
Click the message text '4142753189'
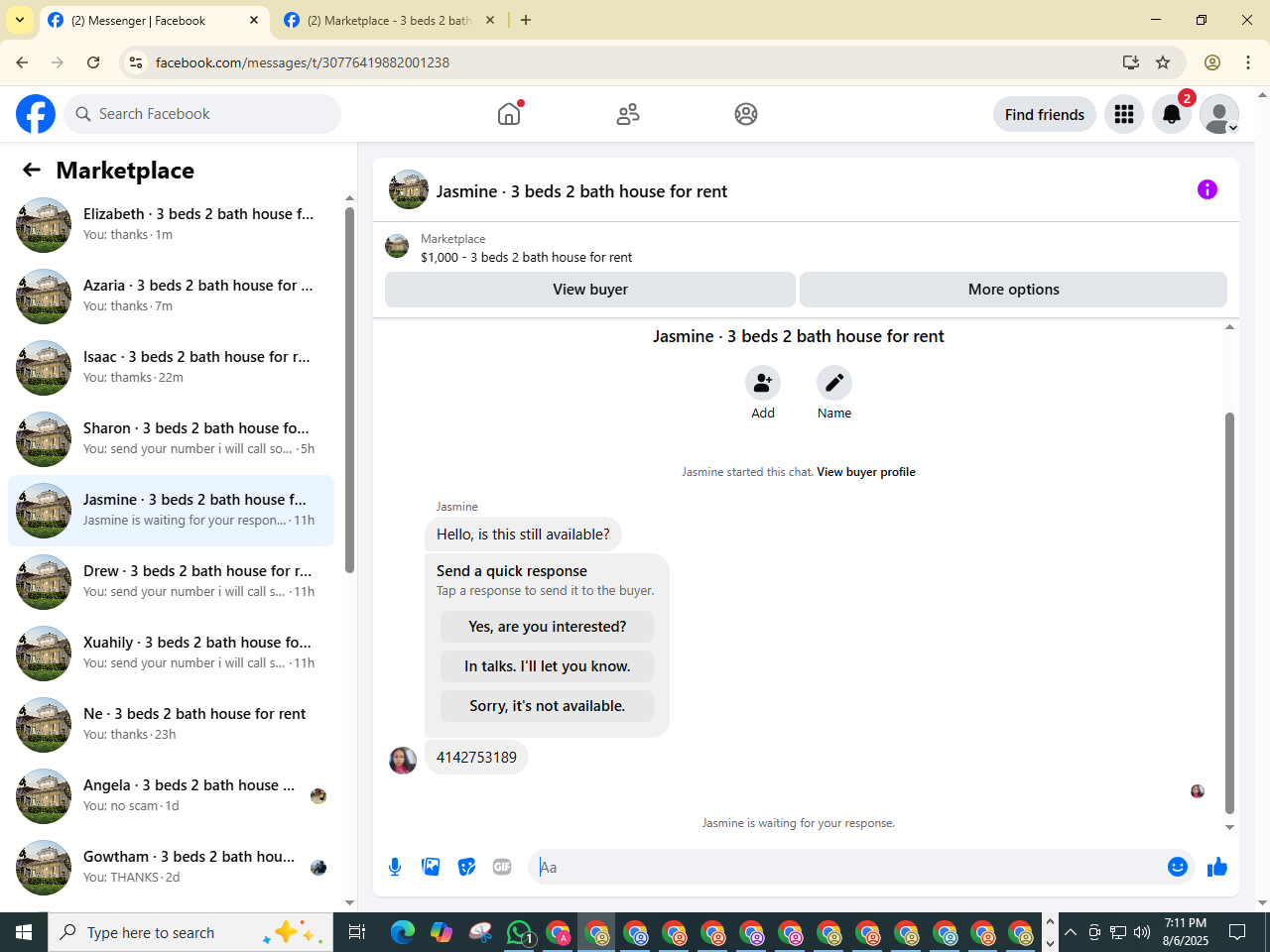click(476, 758)
